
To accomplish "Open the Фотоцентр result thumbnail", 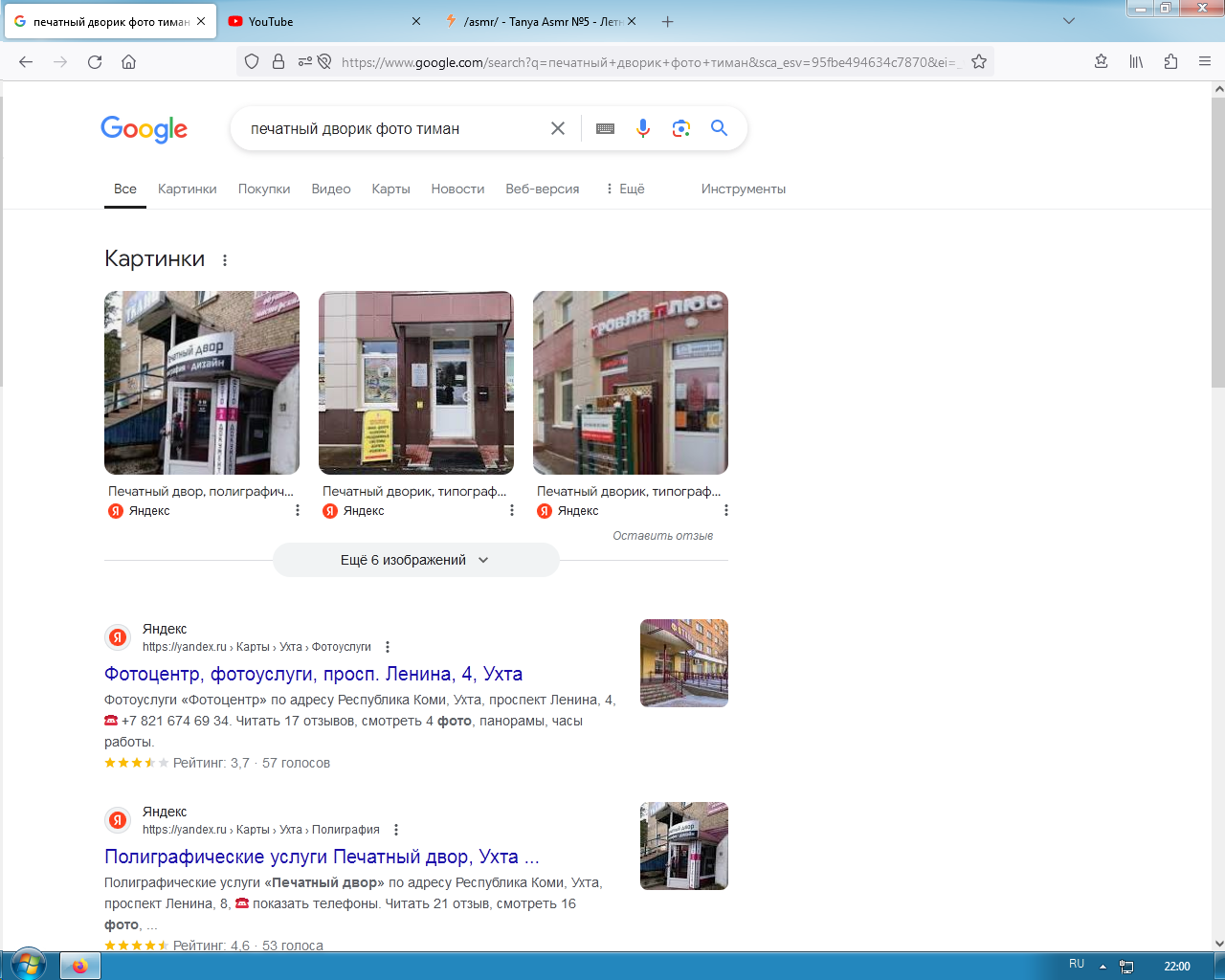I will point(684,663).
